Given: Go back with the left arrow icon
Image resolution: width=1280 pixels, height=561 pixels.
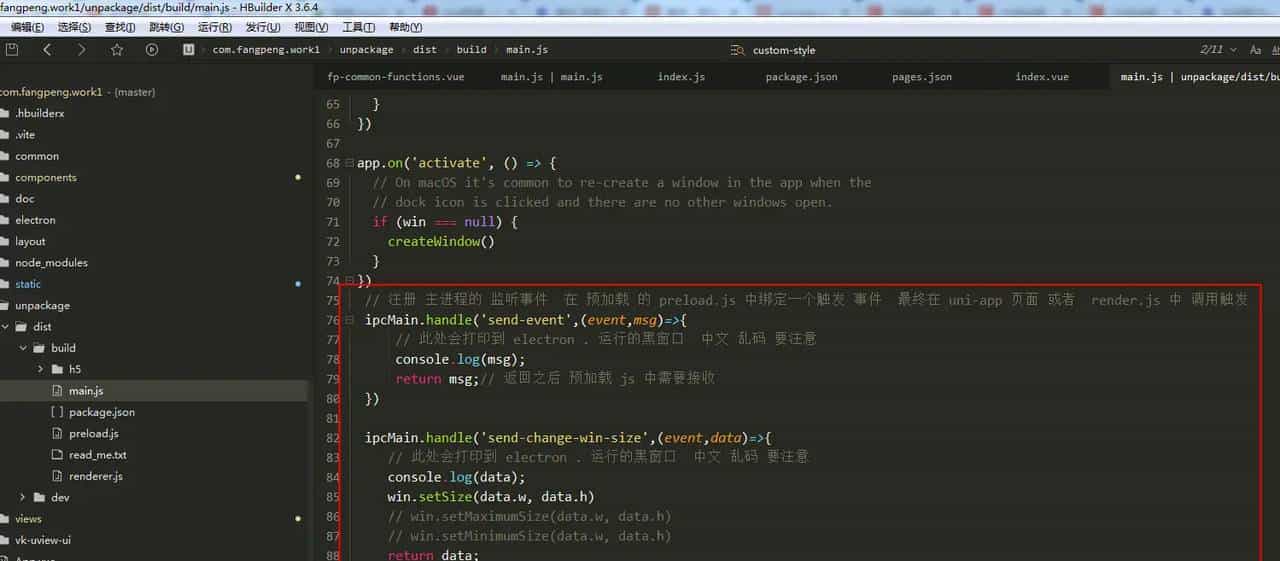Looking at the screenshot, I should (x=46, y=49).
